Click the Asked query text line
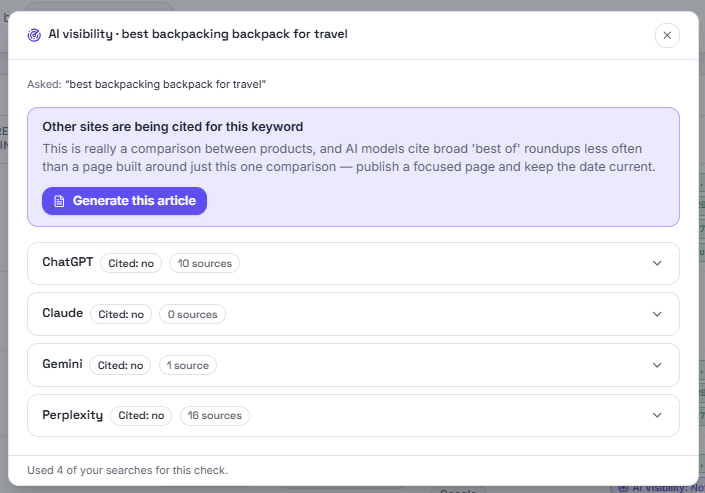The image size is (705, 493). click(x=147, y=84)
